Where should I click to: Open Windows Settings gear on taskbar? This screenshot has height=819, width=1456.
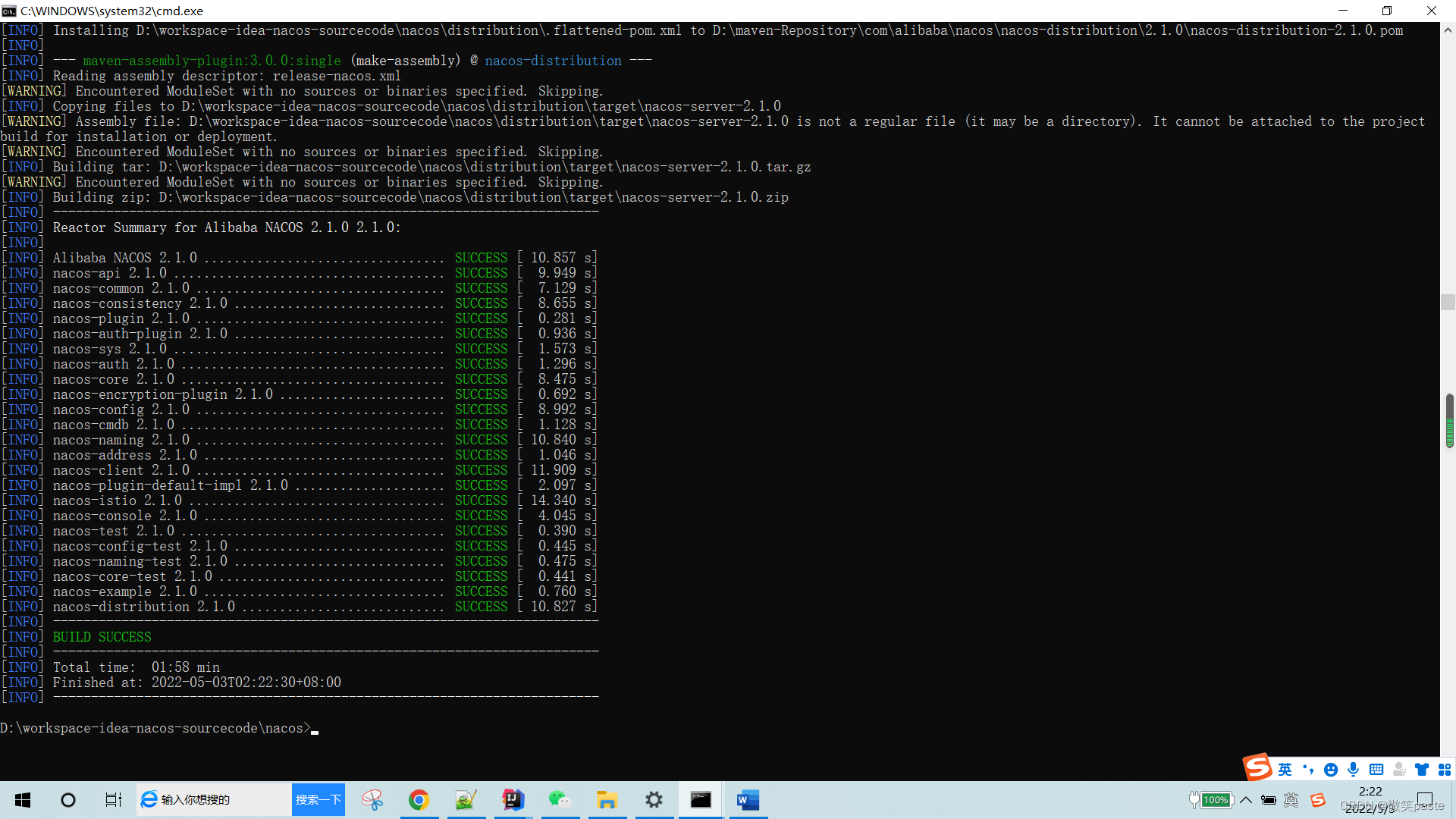tap(654, 800)
